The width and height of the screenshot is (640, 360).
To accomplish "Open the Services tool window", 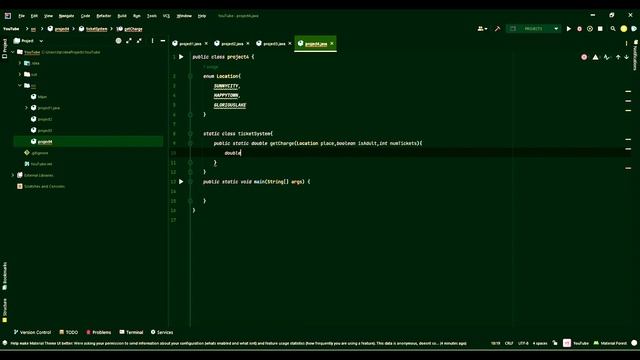I will pyautogui.click(x=162, y=332).
